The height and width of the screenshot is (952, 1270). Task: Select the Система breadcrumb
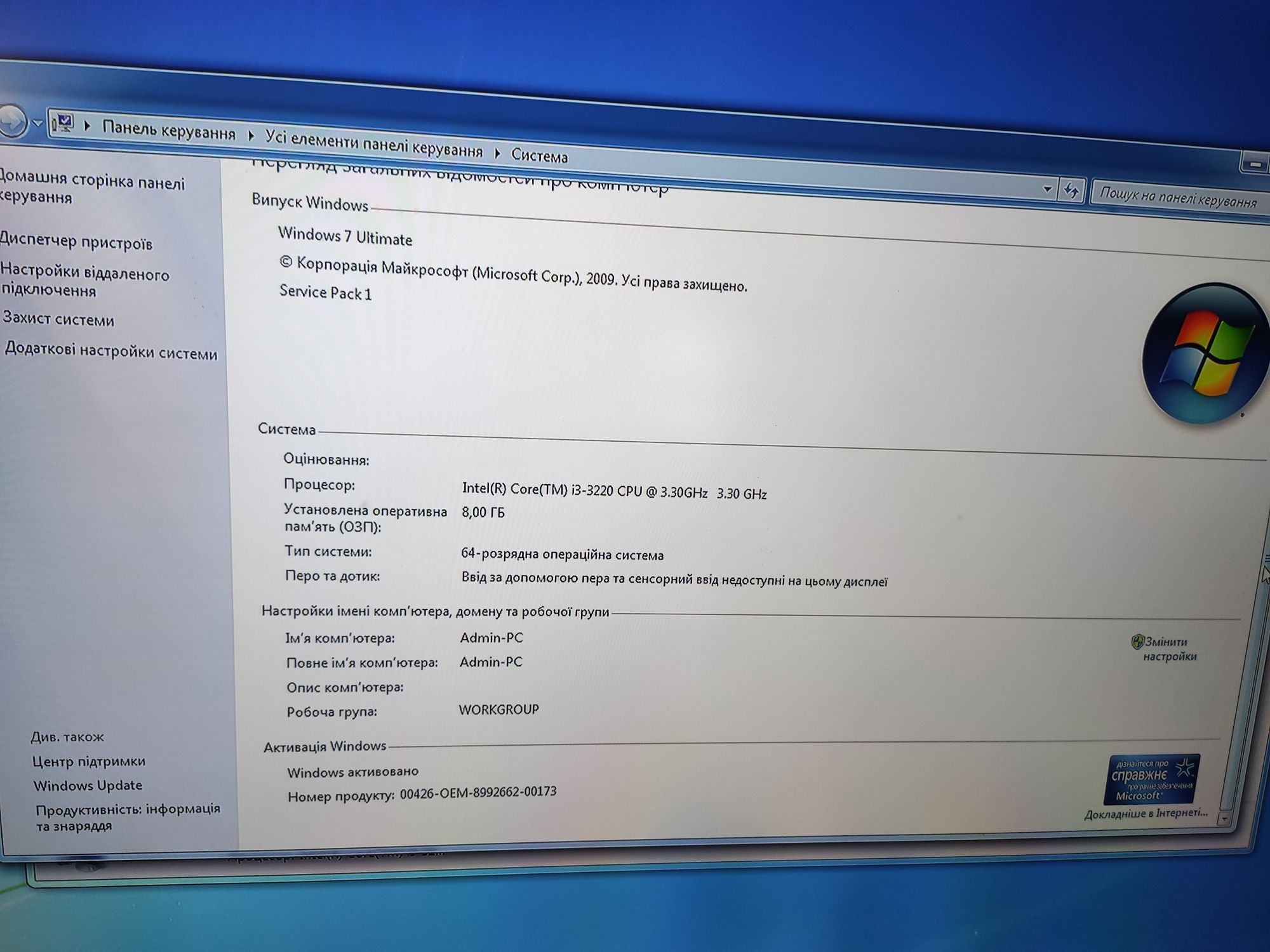(x=539, y=155)
